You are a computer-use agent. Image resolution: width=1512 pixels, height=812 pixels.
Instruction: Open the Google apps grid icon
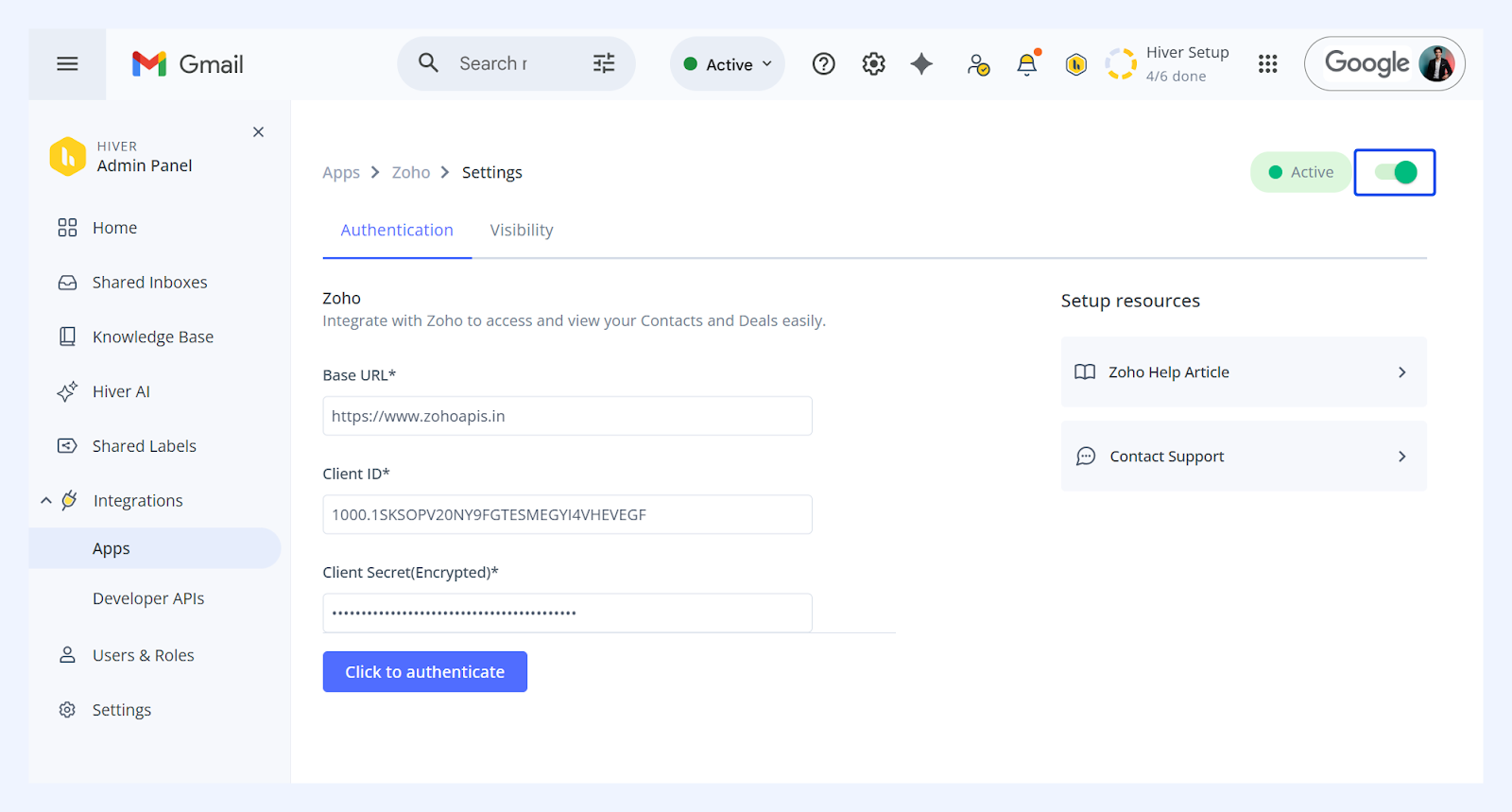click(1268, 63)
